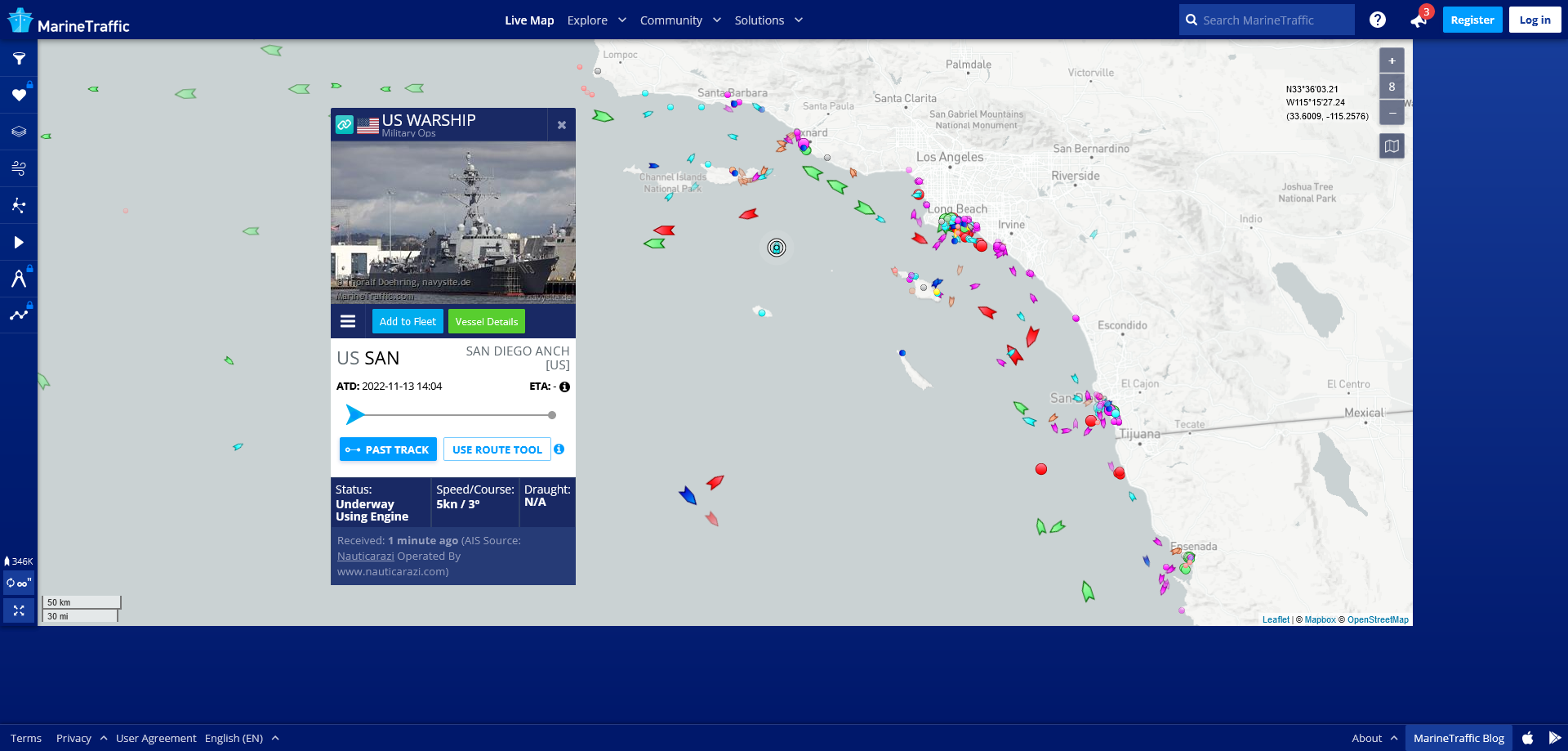This screenshot has height=751, width=1568.
Task: Click the PAST TRACK button
Action: click(x=388, y=449)
